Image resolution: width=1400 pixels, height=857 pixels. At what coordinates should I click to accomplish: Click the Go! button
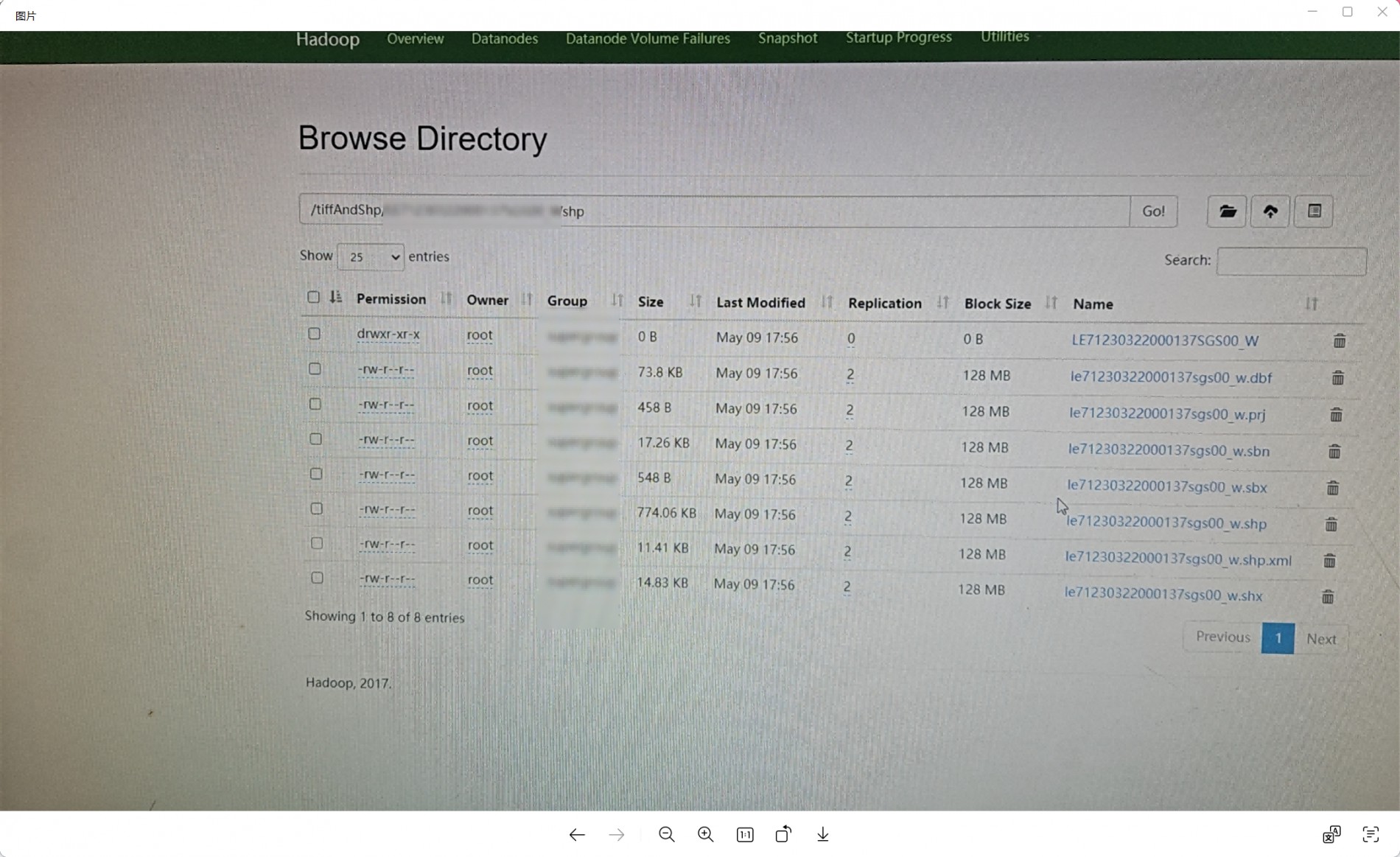coord(1154,211)
